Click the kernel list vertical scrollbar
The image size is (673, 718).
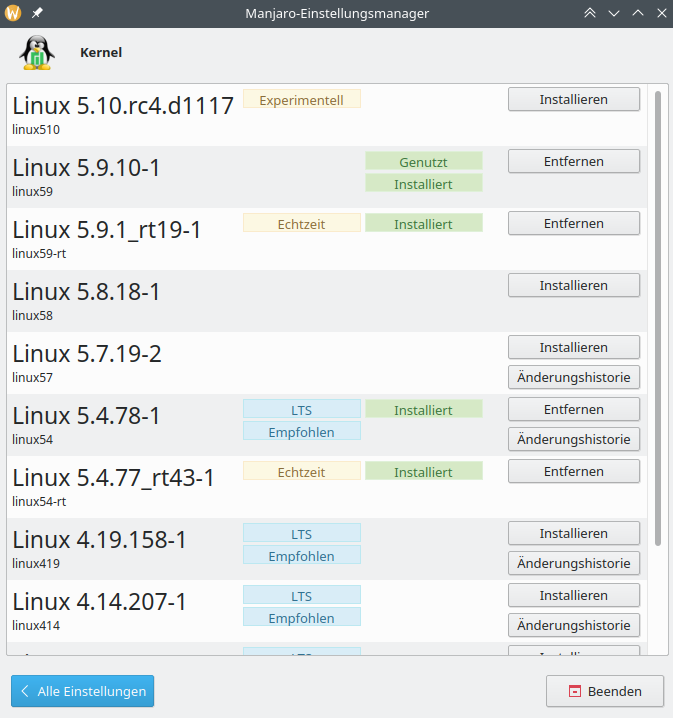tap(658, 318)
